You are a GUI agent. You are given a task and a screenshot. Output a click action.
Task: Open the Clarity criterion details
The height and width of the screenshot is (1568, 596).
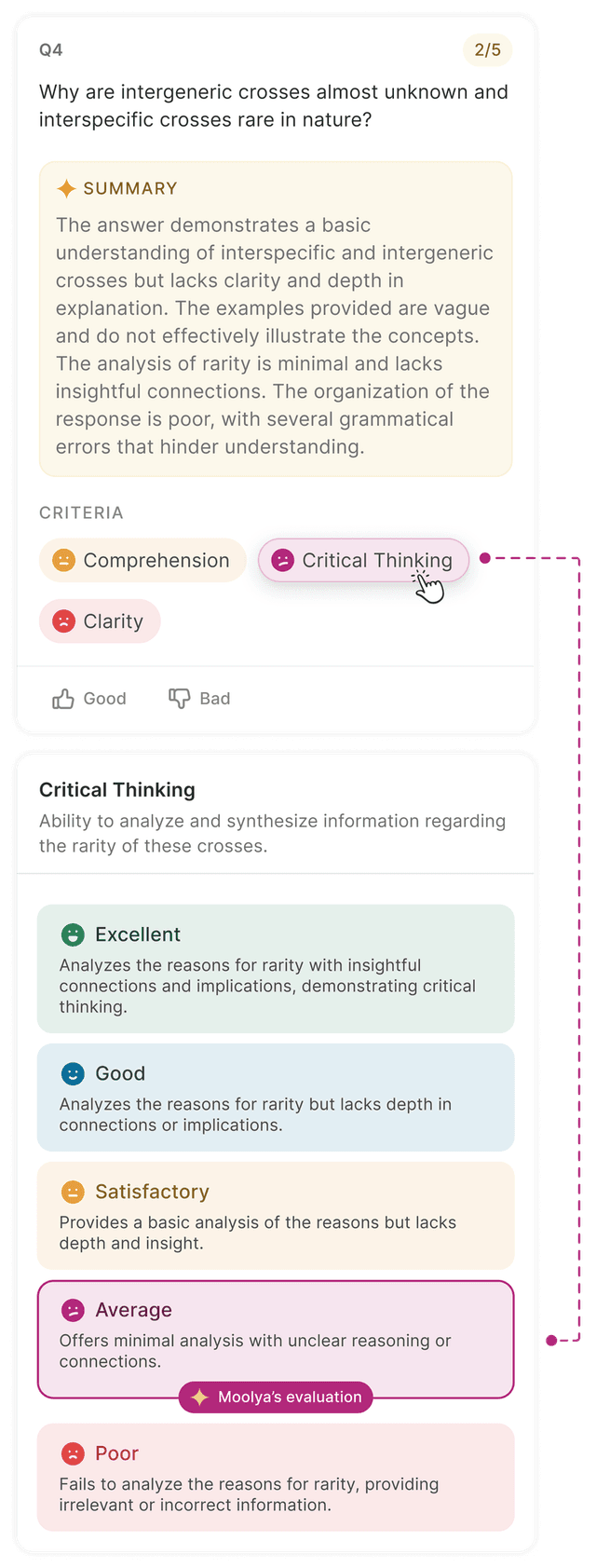(x=101, y=621)
